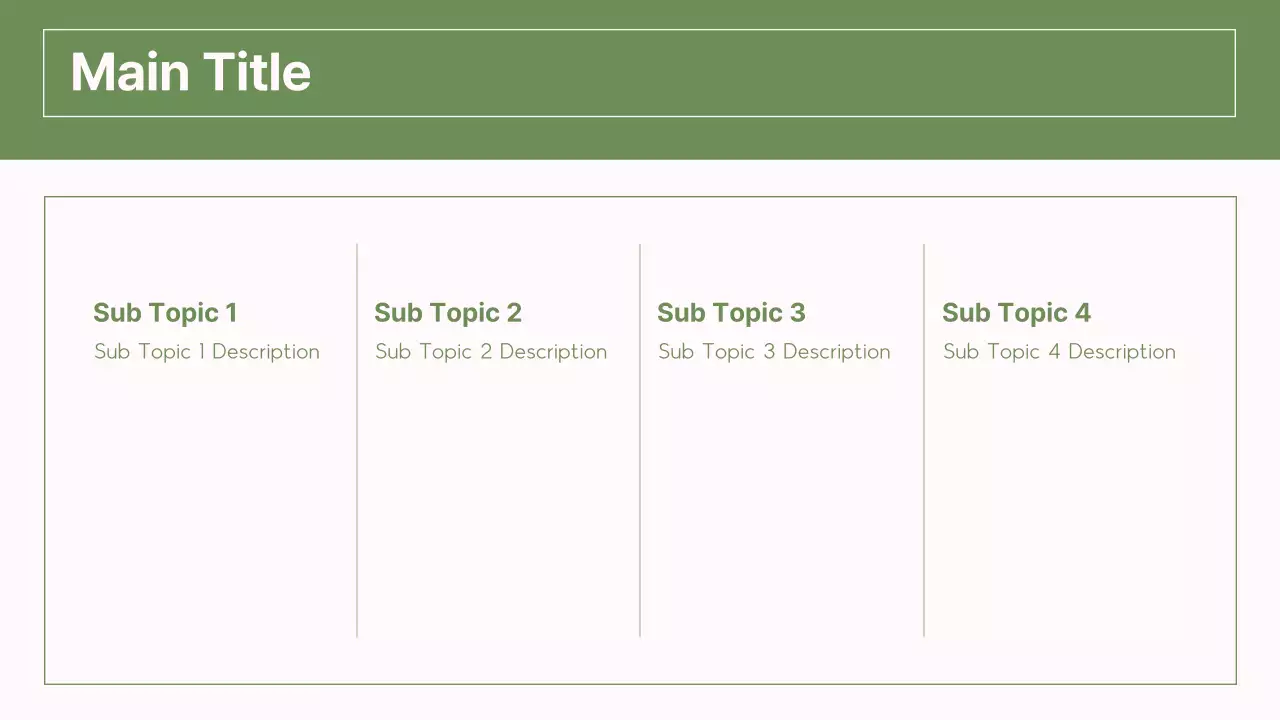Click the Sub Topic 2 Description text
The width and height of the screenshot is (1280, 720).
[491, 352]
